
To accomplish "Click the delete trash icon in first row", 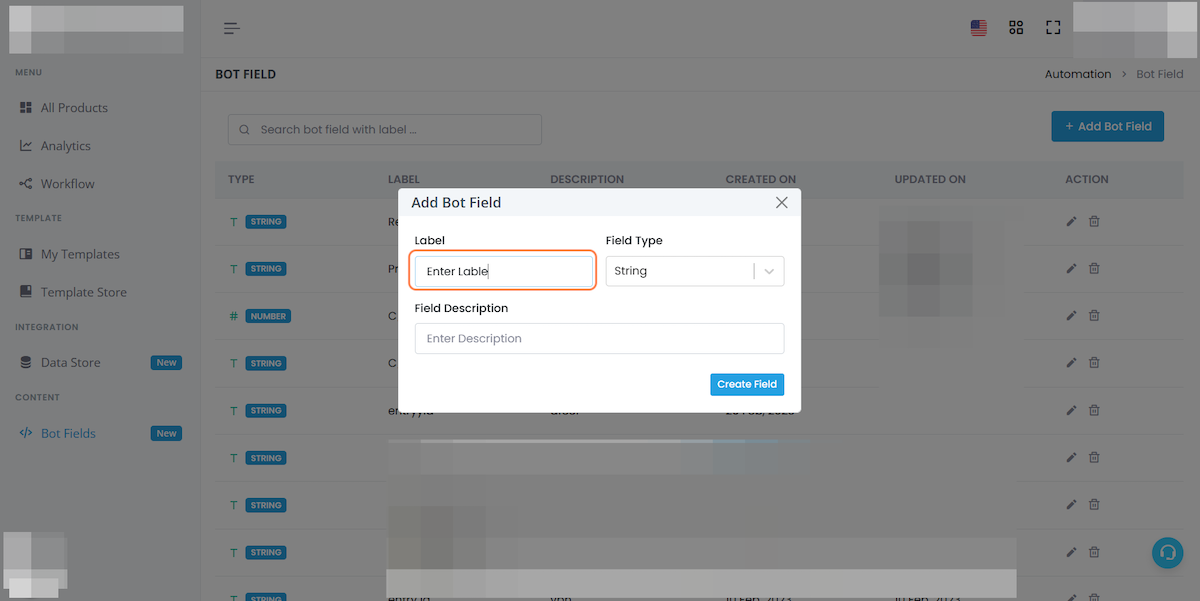I will point(1094,221).
